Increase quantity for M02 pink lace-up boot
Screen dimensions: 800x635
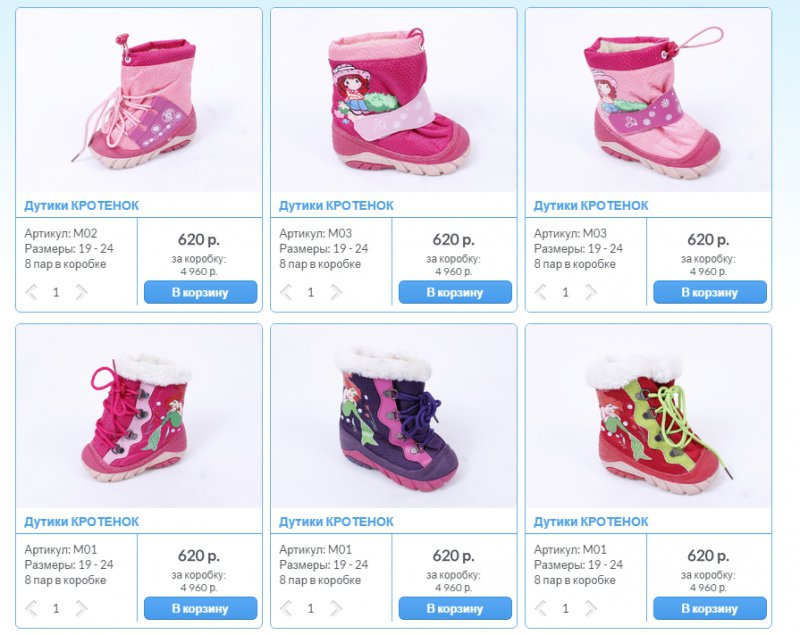81,292
